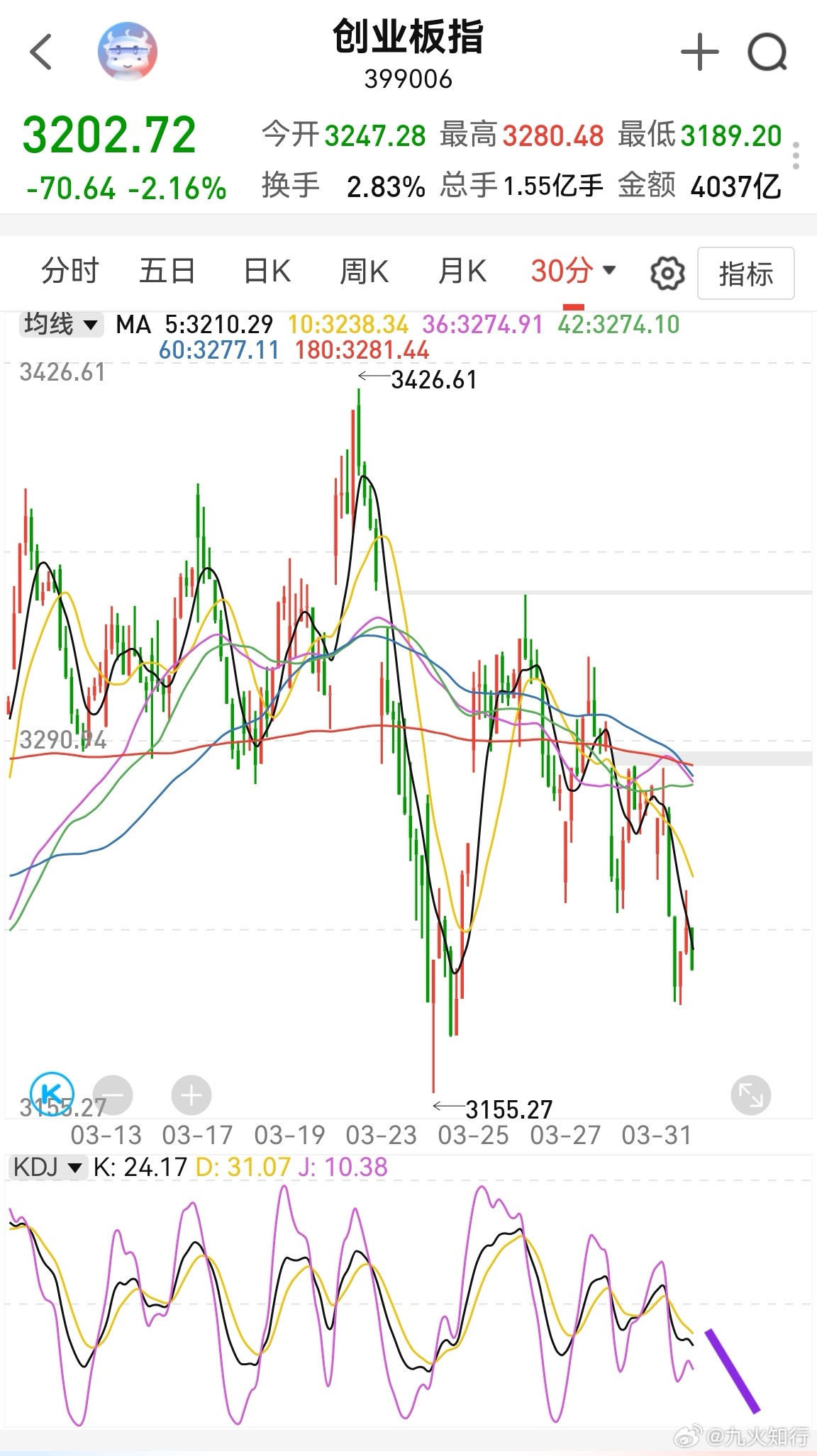Image resolution: width=817 pixels, height=1456 pixels.
Task: Tap MA 36:3274.91 label
Action: click(483, 325)
